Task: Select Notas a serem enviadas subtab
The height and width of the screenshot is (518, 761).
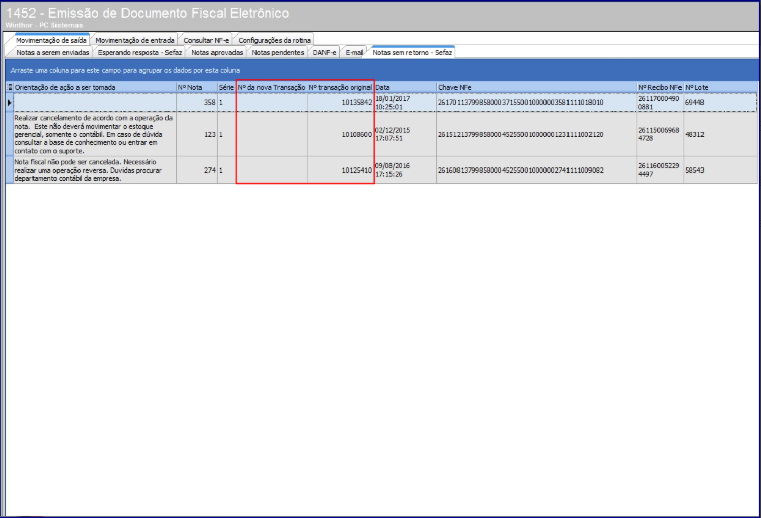Action: point(52,52)
